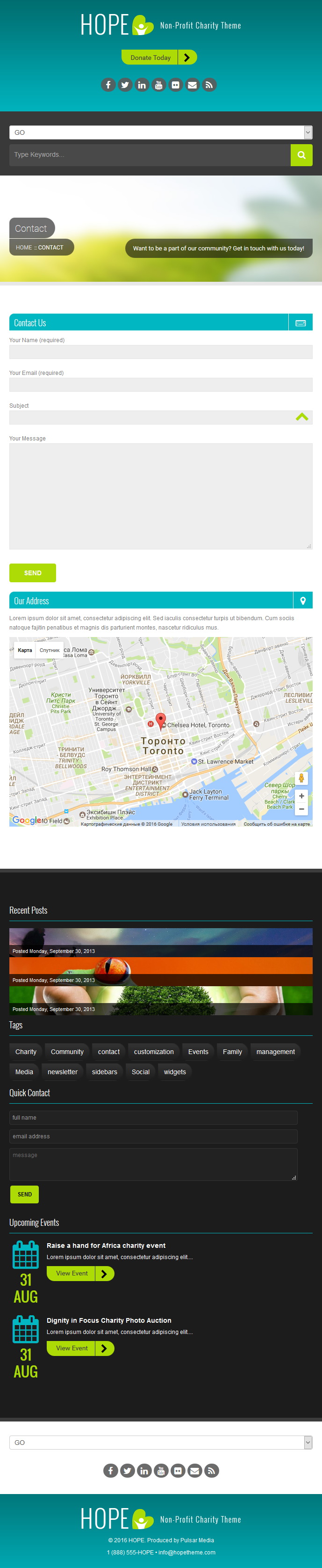Click the green search magnifier button
This screenshot has width=322, height=1568.
[301, 155]
